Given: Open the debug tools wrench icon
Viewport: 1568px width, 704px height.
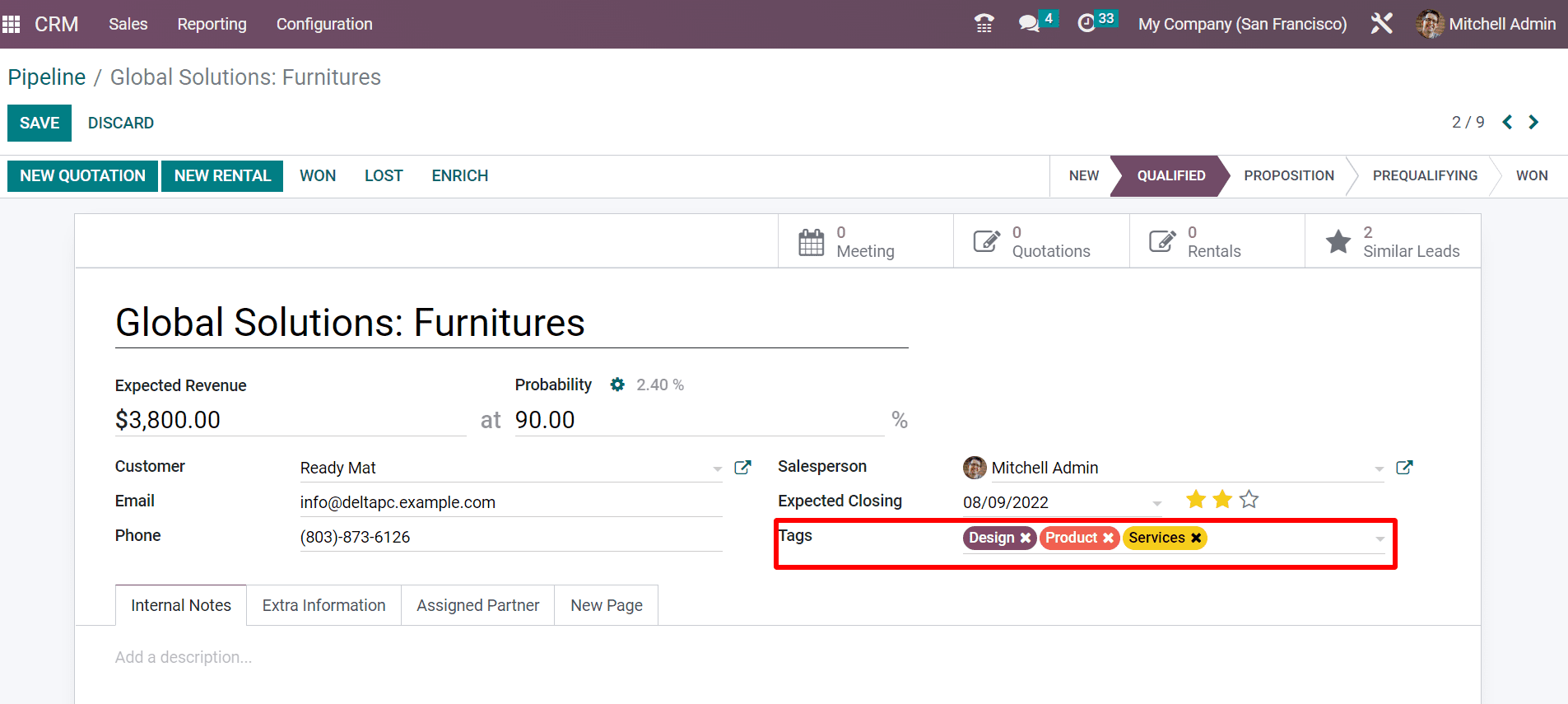Looking at the screenshot, I should click(1381, 24).
